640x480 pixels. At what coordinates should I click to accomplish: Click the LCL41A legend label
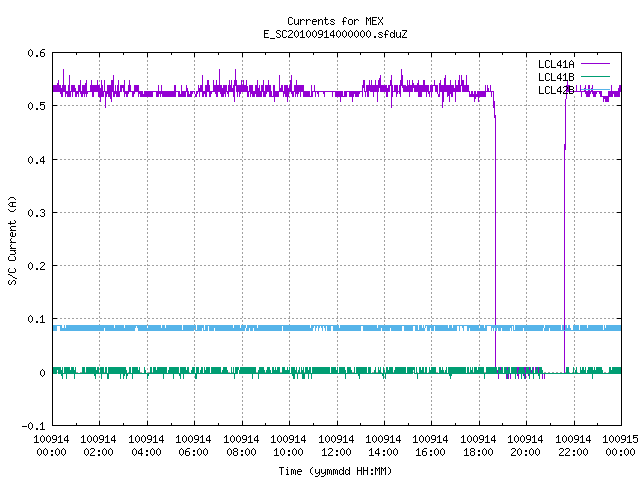(x=556, y=64)
